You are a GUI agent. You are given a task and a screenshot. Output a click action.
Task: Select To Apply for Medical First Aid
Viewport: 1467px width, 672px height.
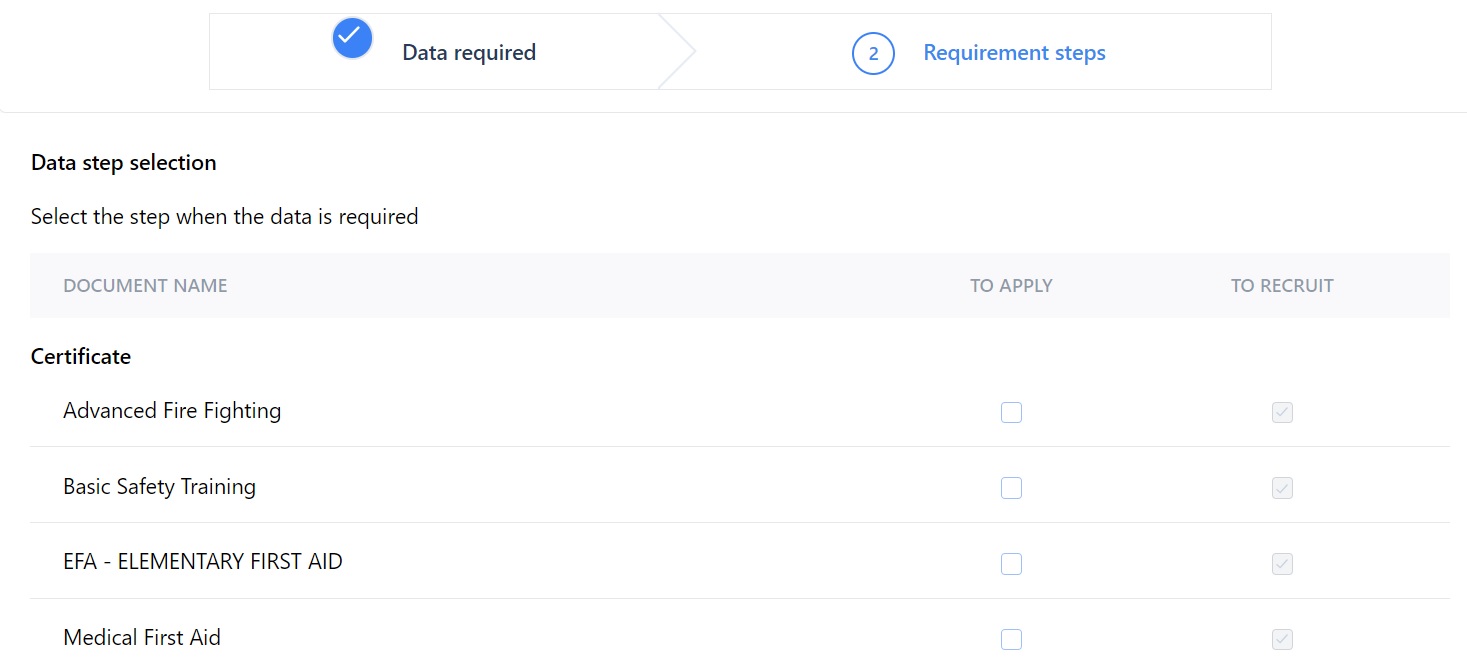tap(1011, 639)
